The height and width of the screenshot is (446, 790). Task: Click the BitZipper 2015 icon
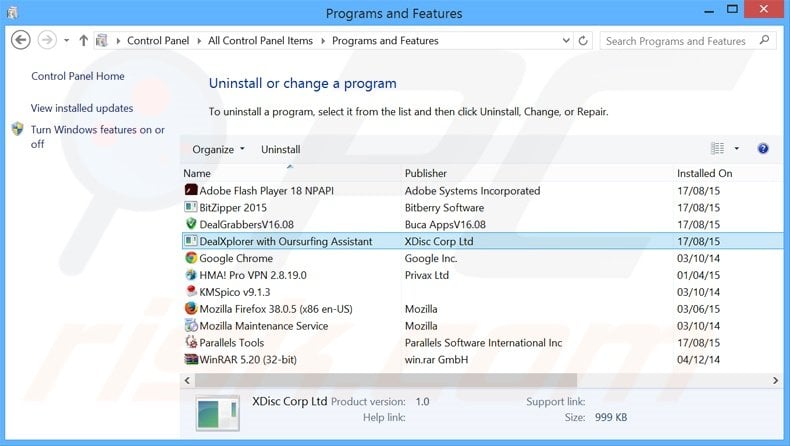(191, 207)
